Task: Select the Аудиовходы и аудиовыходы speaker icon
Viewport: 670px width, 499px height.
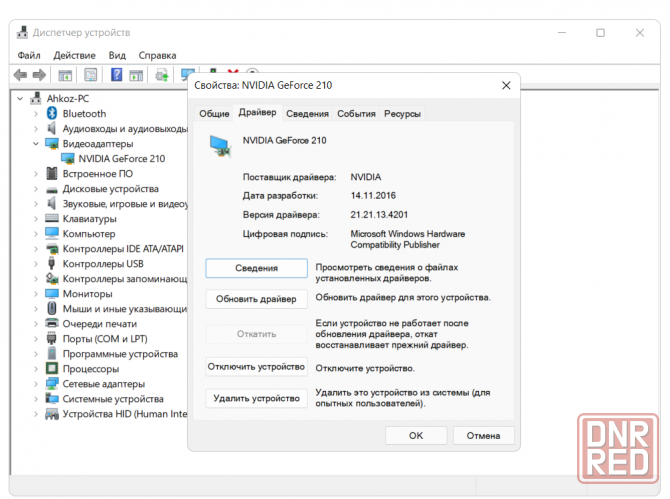Action: coord(52,129)
